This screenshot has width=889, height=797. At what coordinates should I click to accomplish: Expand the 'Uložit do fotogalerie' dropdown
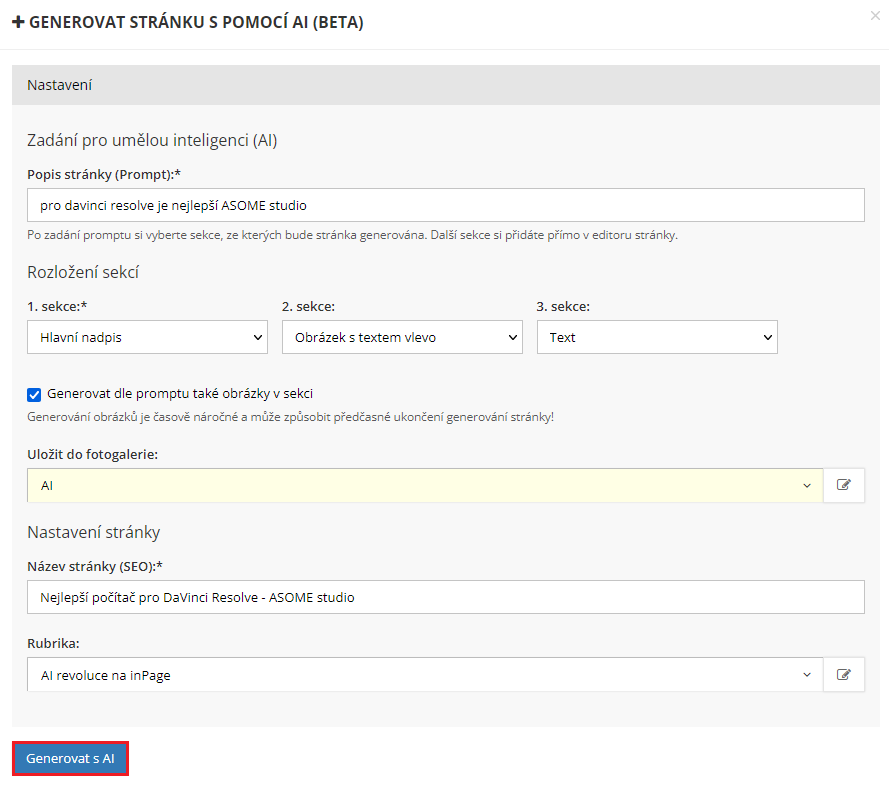[425, 485]
